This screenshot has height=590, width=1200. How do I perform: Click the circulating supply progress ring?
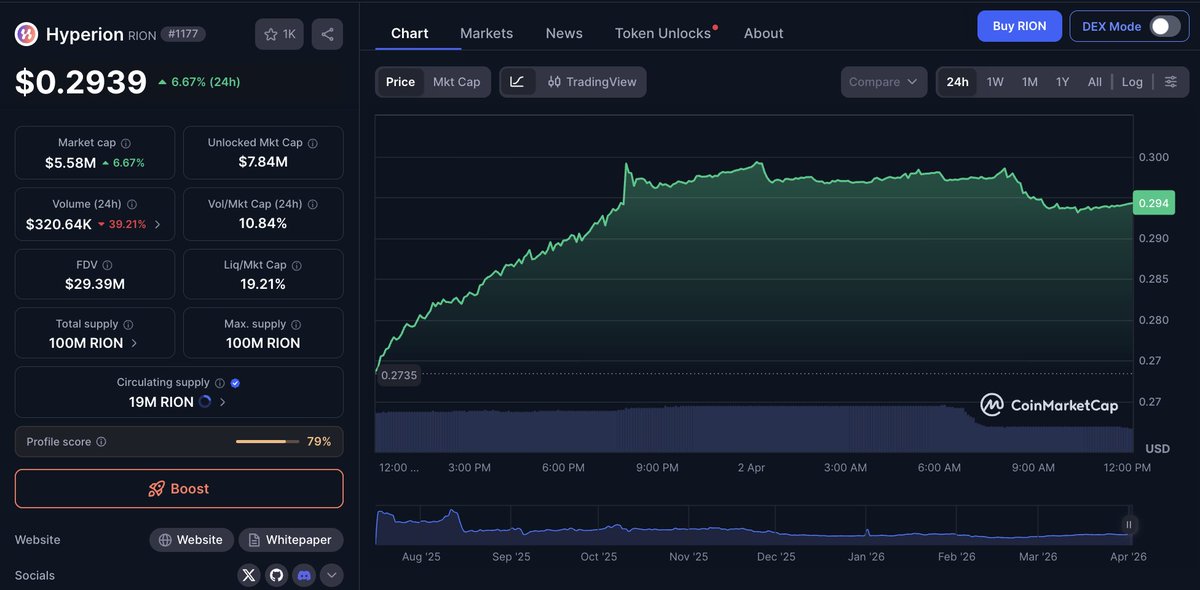pos(205,402)
